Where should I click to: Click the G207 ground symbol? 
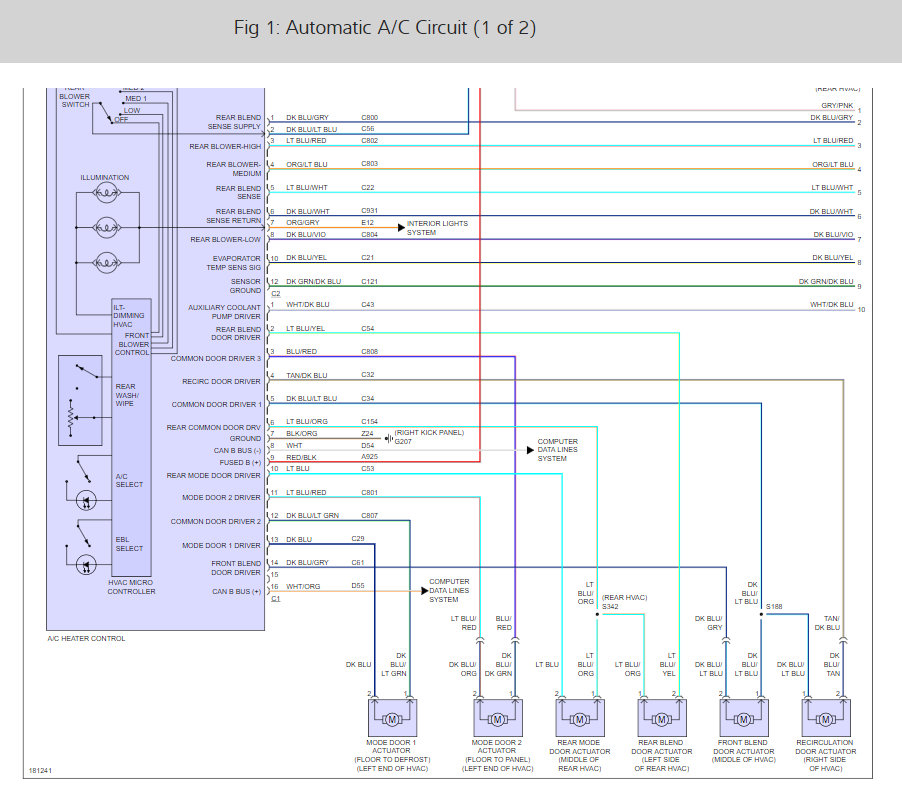(x=389, y=439)
